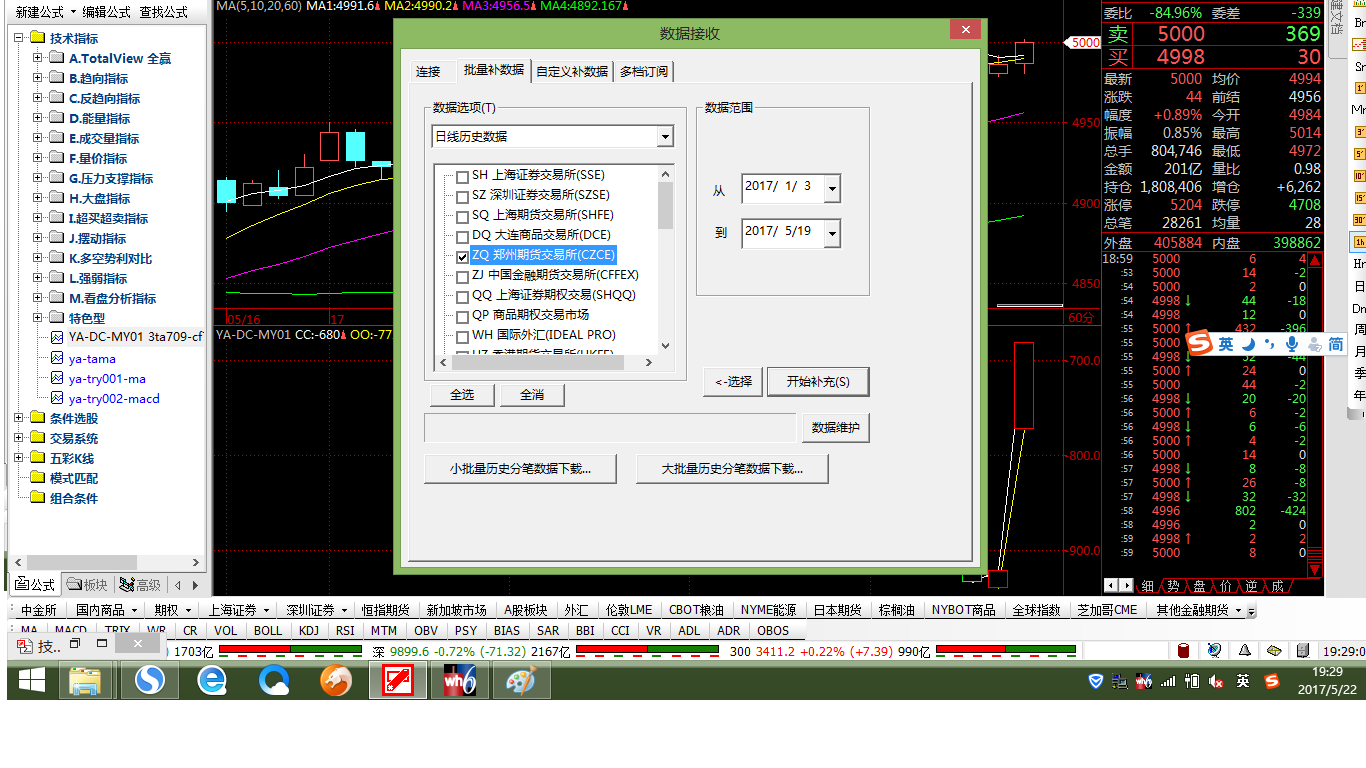Click the 全消 button

532,395
